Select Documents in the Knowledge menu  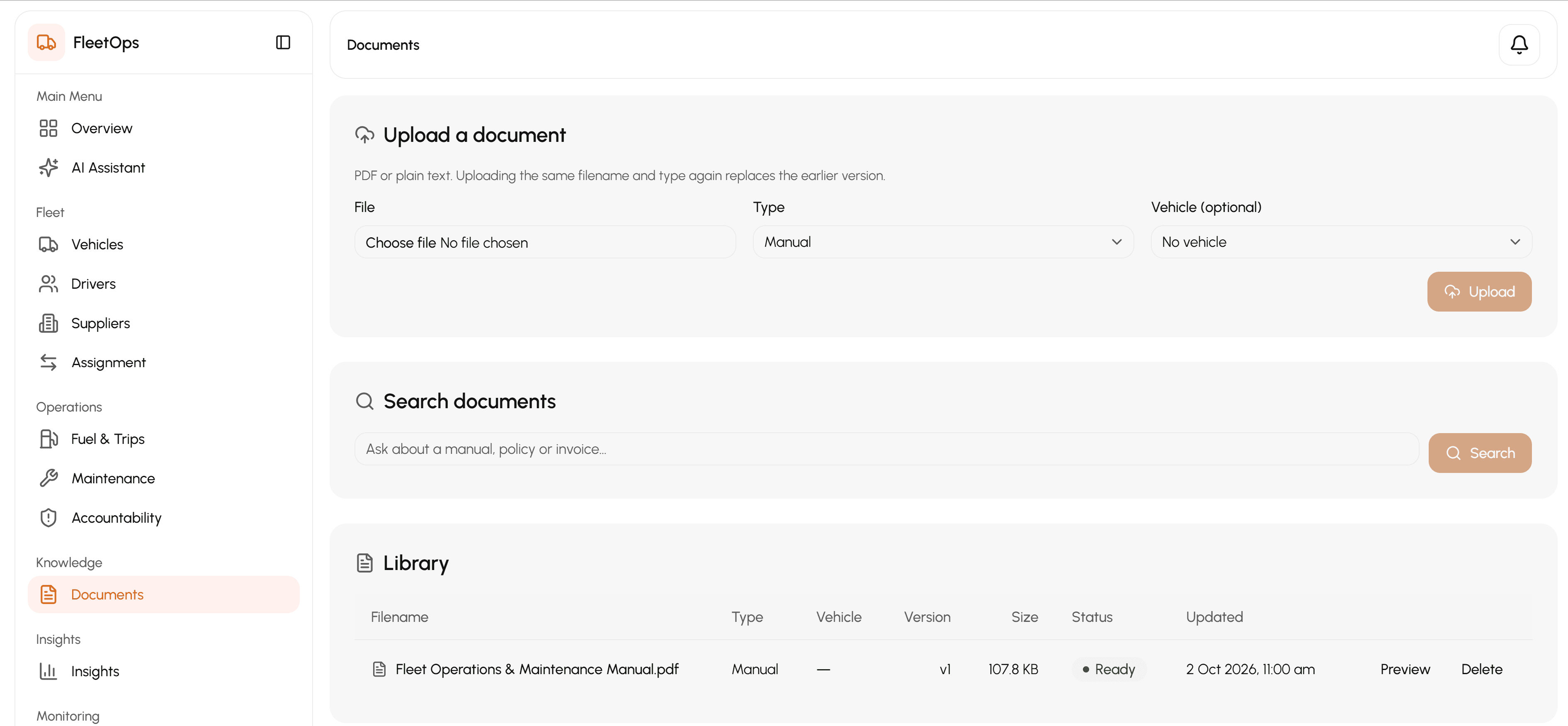(163, 594)
